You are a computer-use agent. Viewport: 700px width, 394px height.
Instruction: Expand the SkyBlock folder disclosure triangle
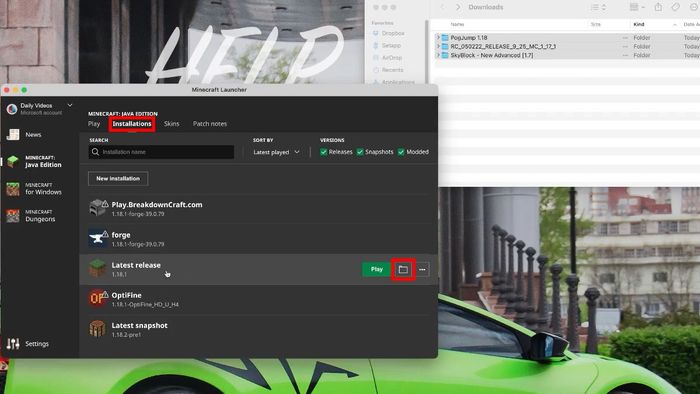(438, 55)
